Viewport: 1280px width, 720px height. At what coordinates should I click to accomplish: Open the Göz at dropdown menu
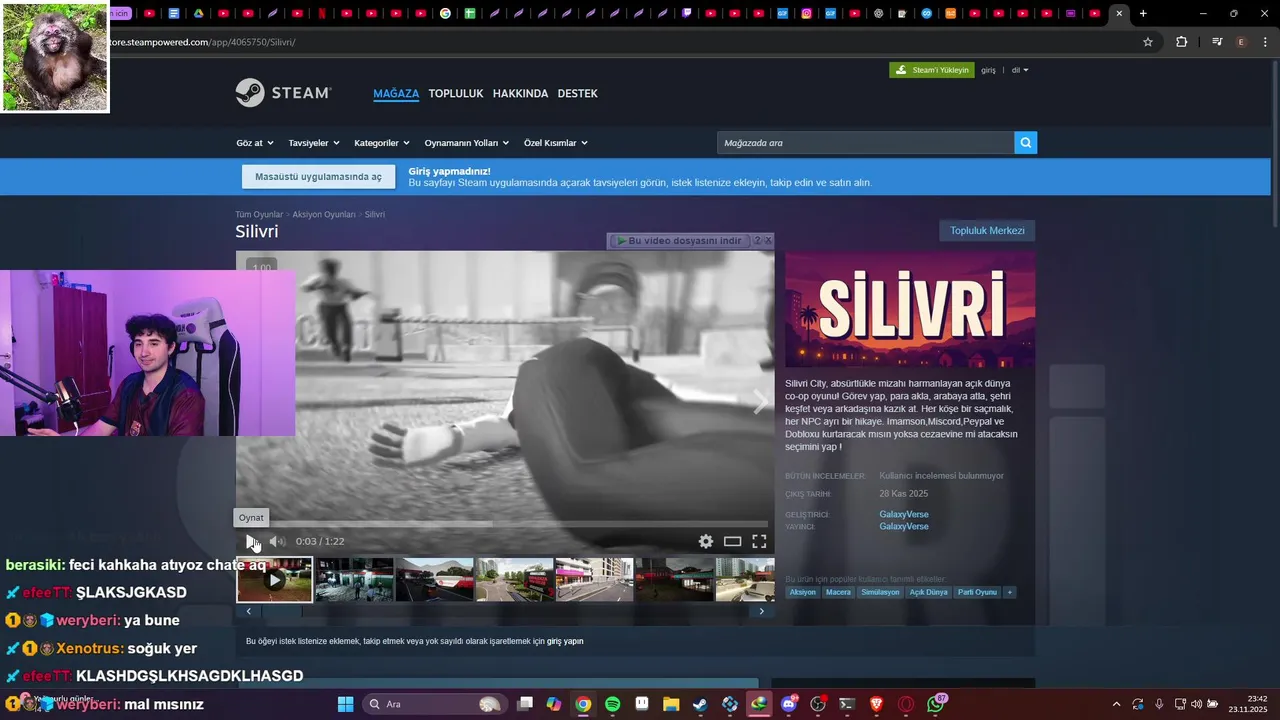pyautogui.click(x=254, y=143)
